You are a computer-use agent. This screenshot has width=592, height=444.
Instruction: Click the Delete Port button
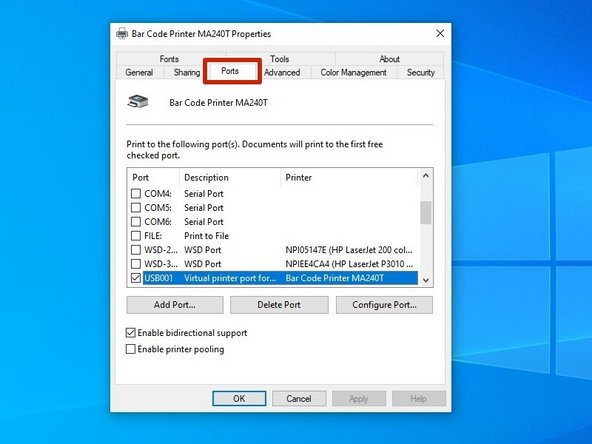(279, 305)
